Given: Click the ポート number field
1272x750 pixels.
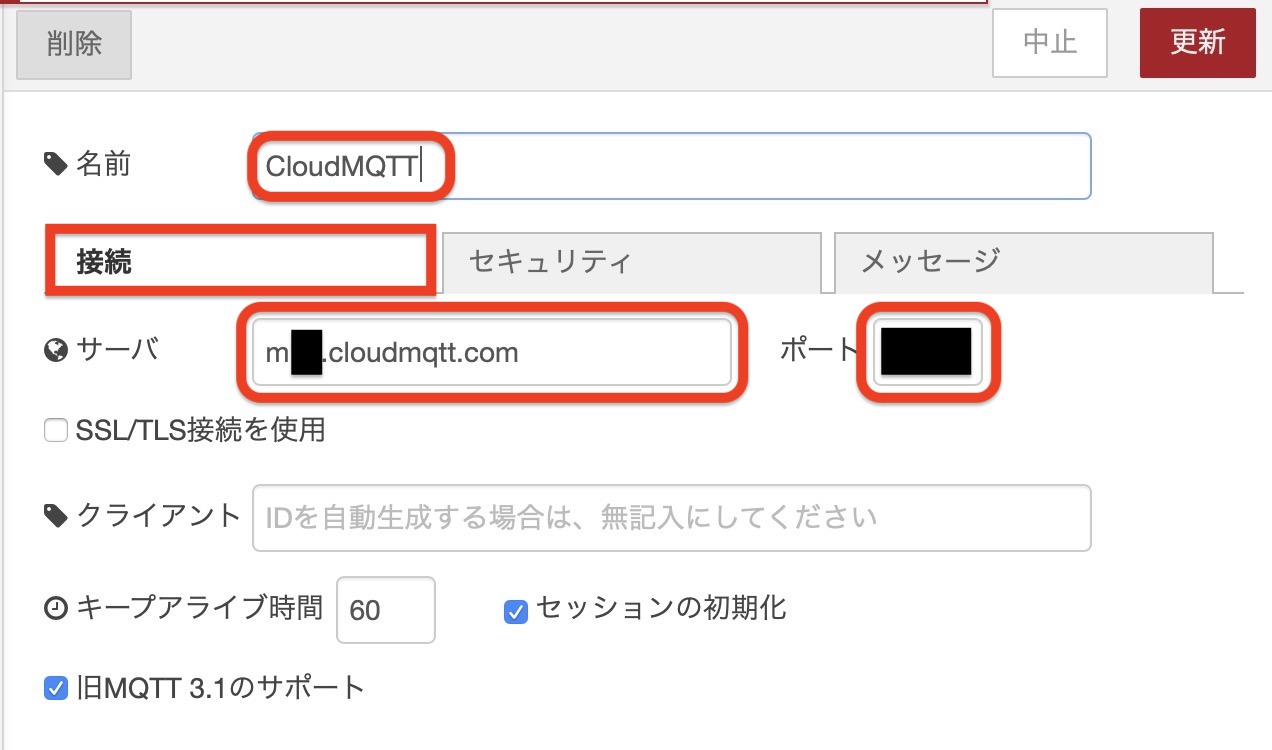Looking at the screenshot, I should pyautogui.click(x=928, y=352).
